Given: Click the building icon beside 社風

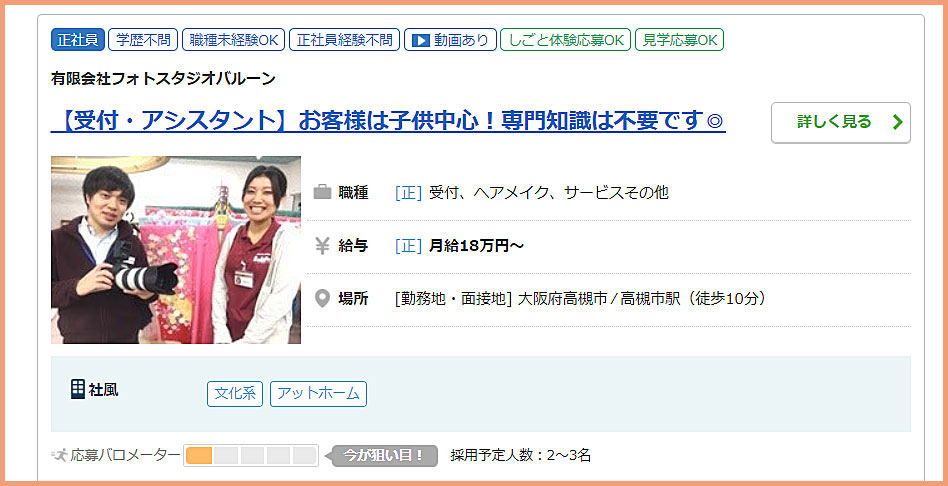Looking at the screenshot, I should click(x=77, y=389).
